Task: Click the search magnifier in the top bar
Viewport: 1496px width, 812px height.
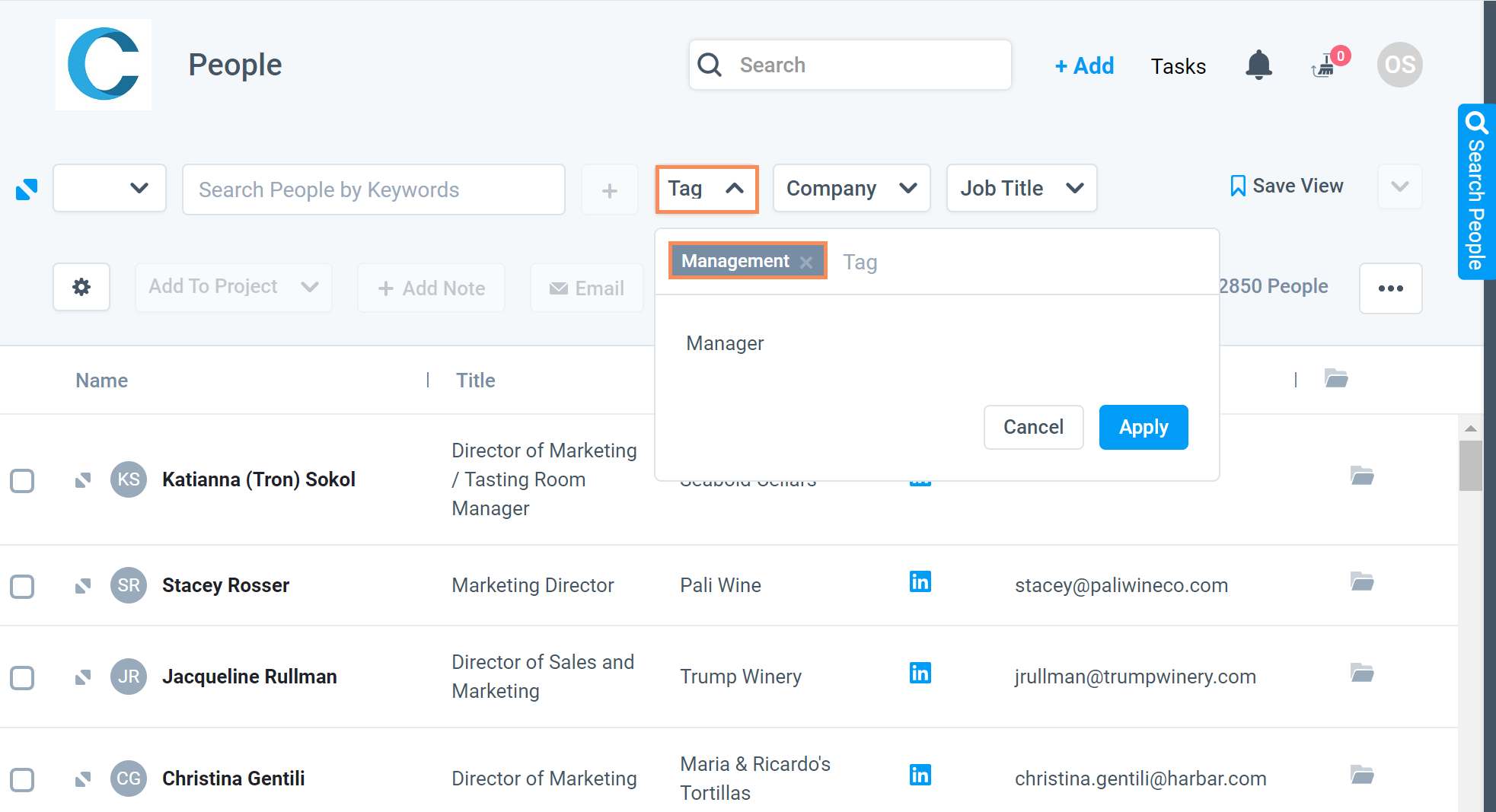Action: click(710, 65)
